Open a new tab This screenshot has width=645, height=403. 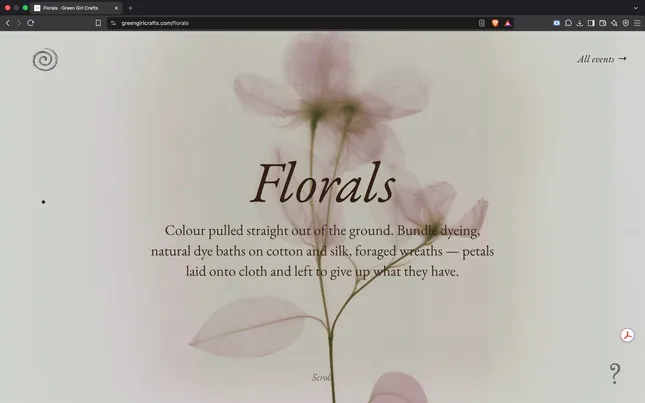pyautogui.click(x=130, y=8)
